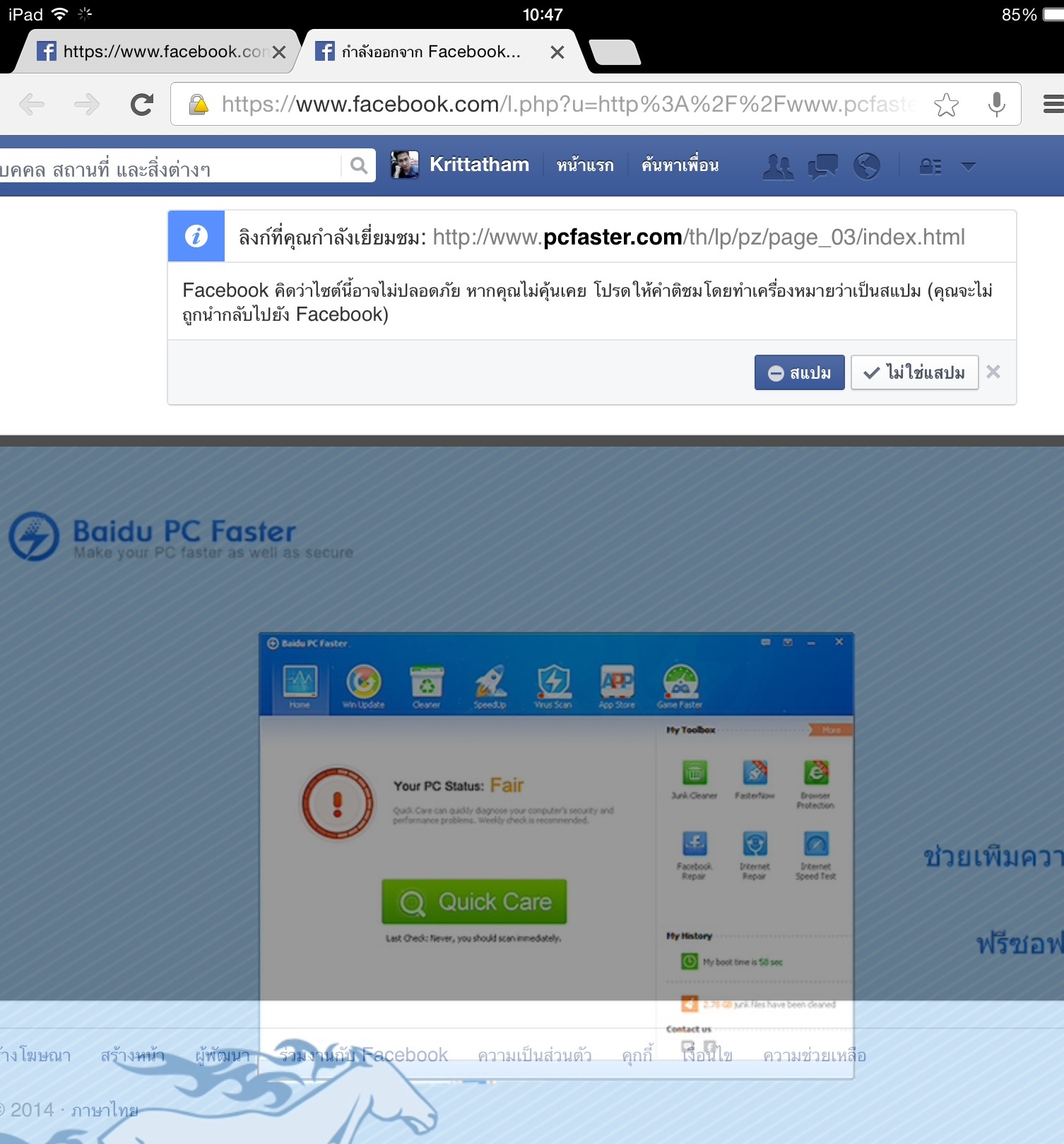The image size is (1064, 1144).
Task: Open the browser hamburger menu
Action: [x=1053, y=105]
